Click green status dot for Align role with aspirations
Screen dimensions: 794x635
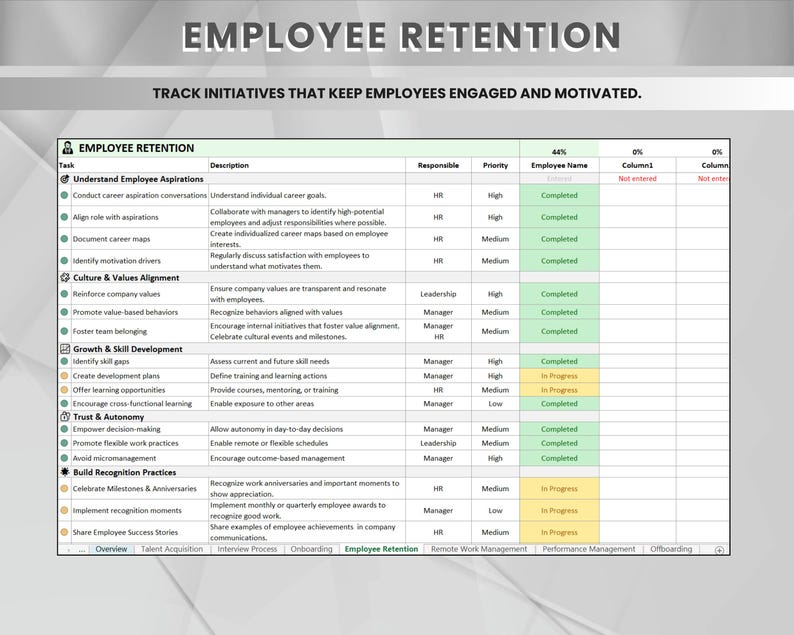64,217
